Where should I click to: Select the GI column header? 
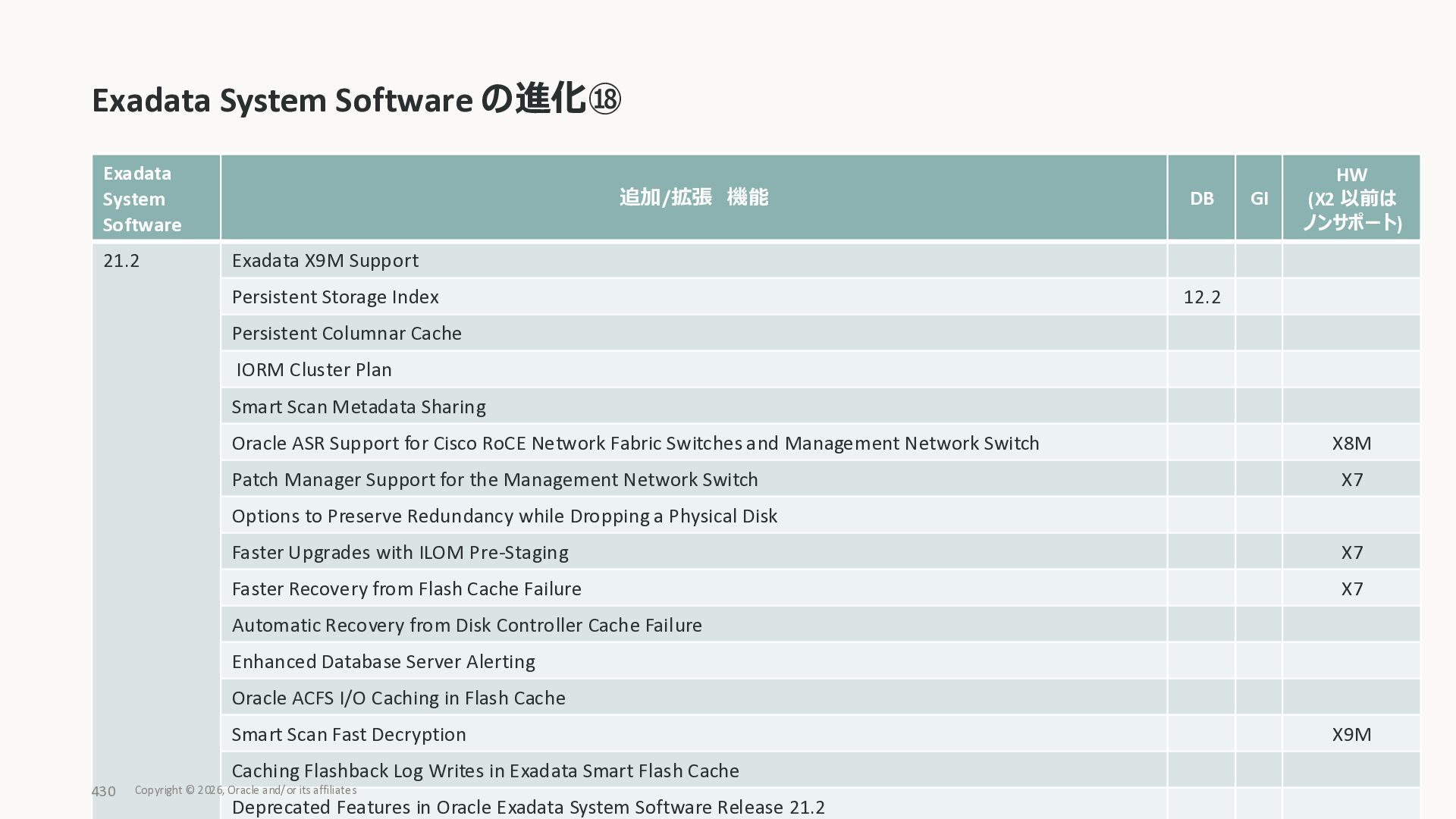[x=1259, y=199]
